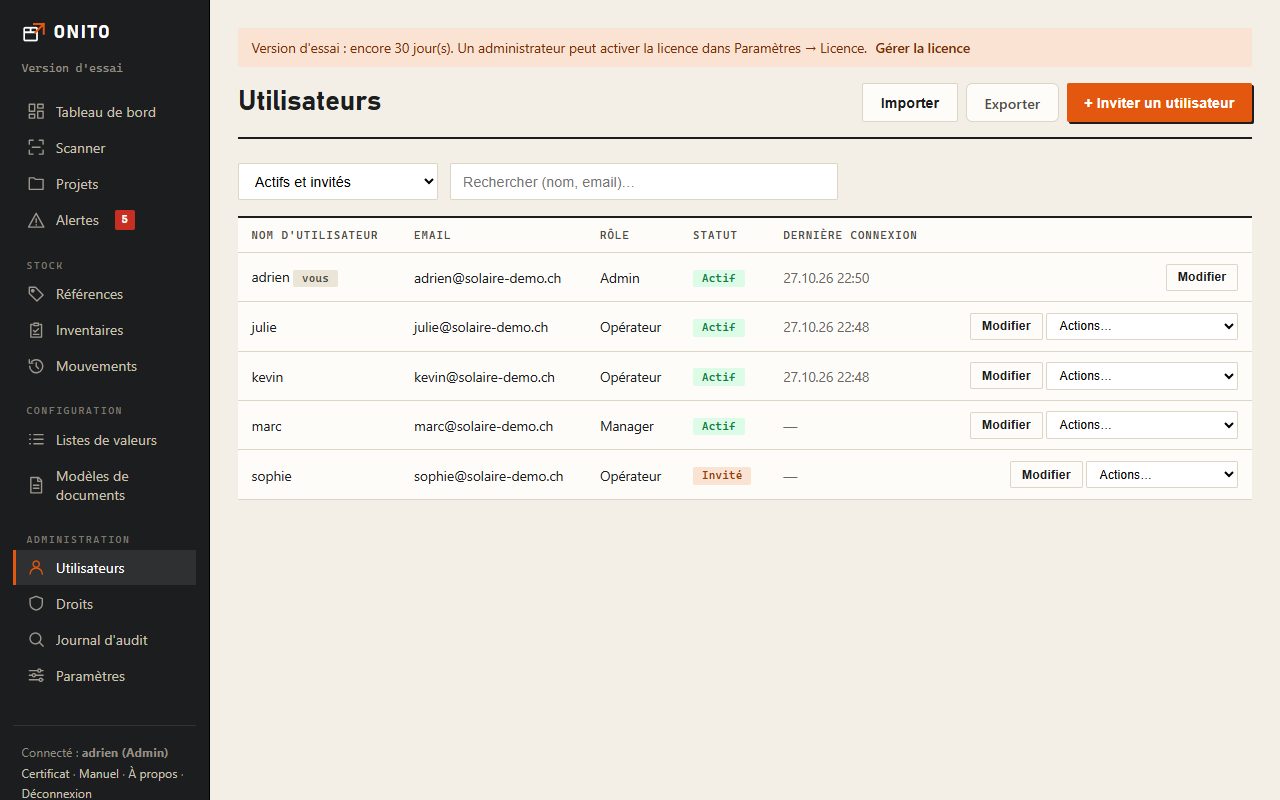The width and height of the screenshot is (1280, 800).
Task: Click the Références tag icon
Action: pos(36,294)
